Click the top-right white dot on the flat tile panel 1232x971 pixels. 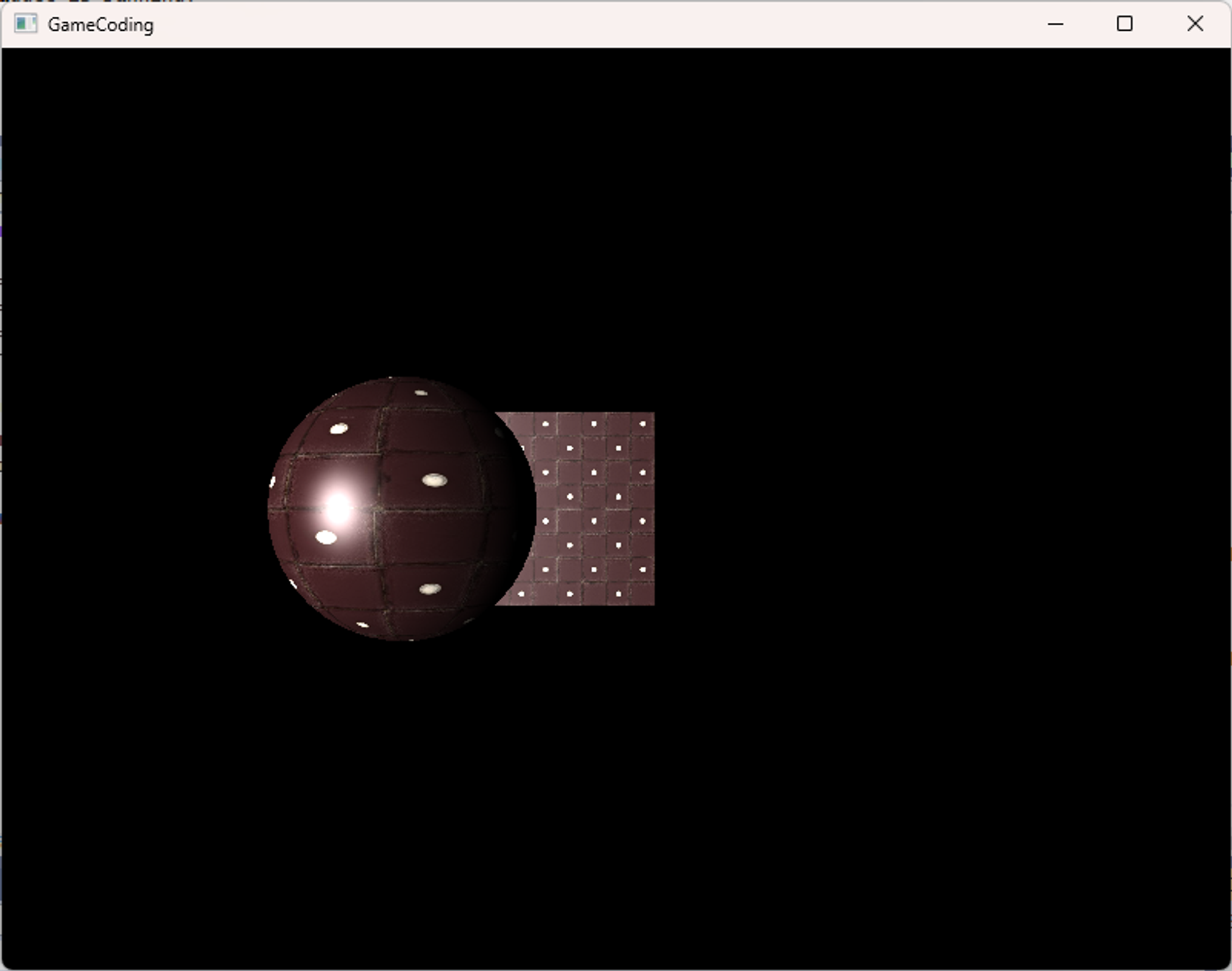coord(642,424)
